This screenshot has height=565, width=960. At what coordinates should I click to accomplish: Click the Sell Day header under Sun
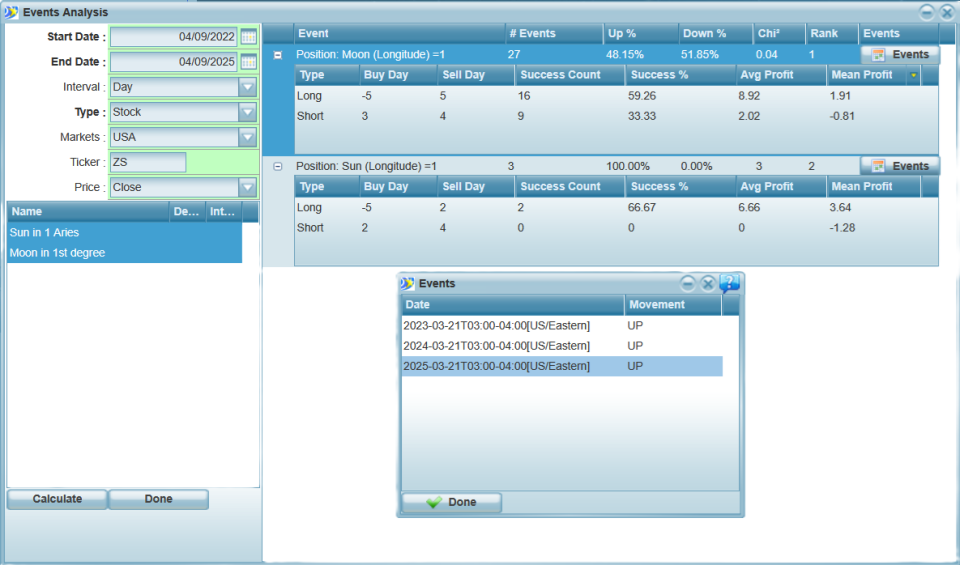(x=475, y=187)
